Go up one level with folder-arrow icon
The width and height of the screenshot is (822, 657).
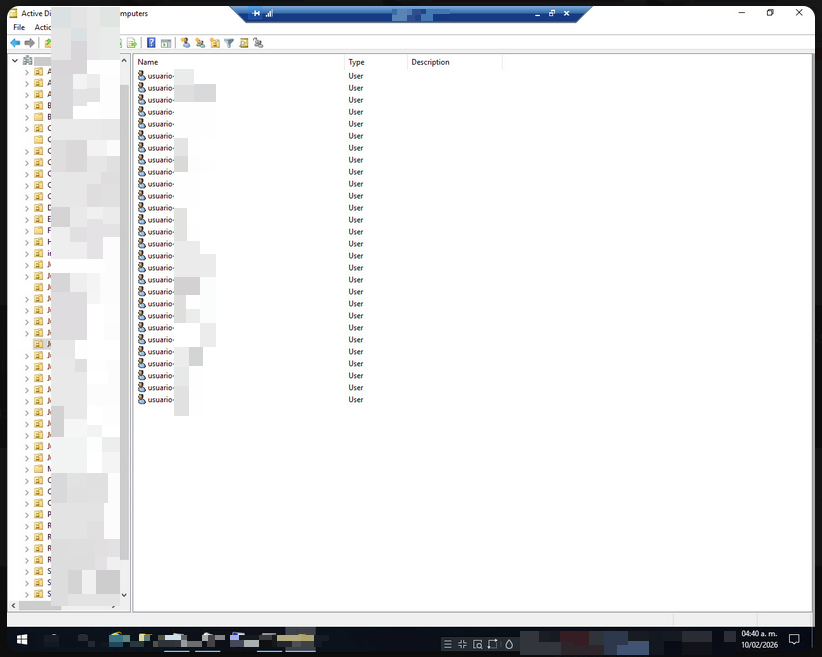48,43
